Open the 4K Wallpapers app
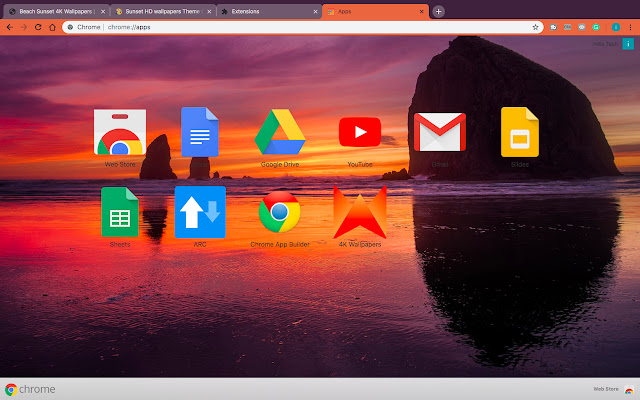 359,211
